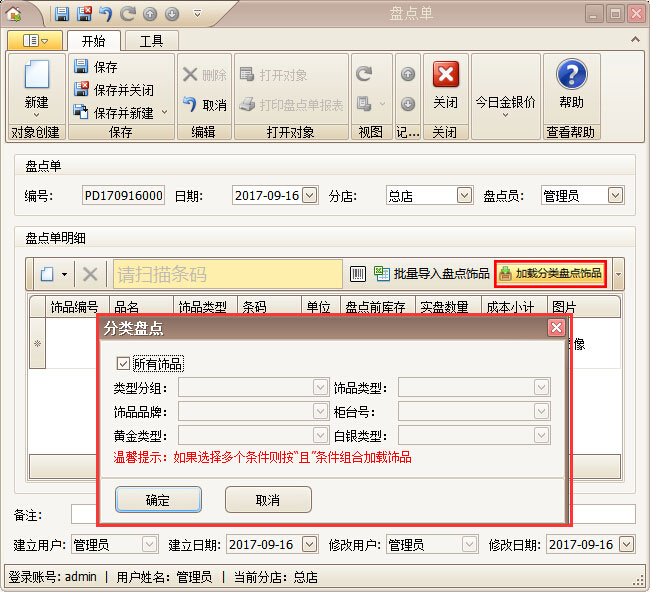650x592 pixels.
Task: Click the scan barcode input field
Action: [x=228, y=274]
